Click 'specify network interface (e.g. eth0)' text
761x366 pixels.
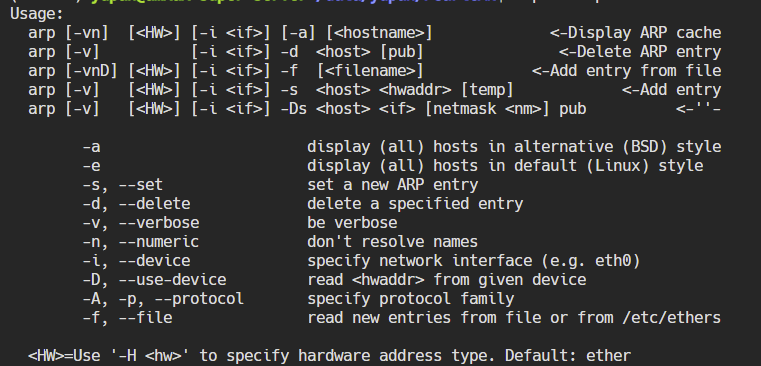tap(474, 261)
